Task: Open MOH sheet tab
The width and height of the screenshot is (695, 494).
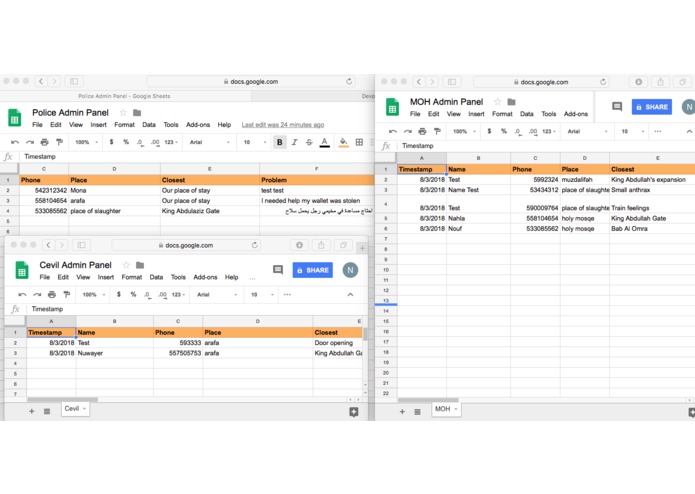Action: click(x=446, y=409)
